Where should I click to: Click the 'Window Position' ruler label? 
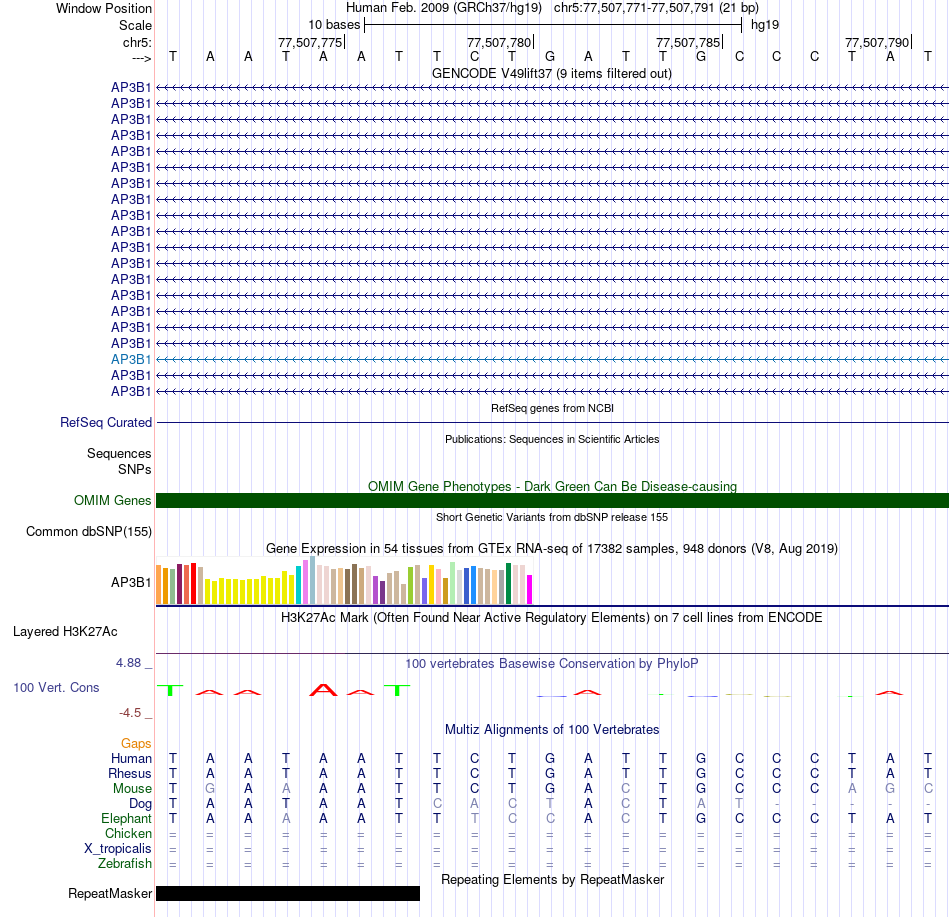104,8
